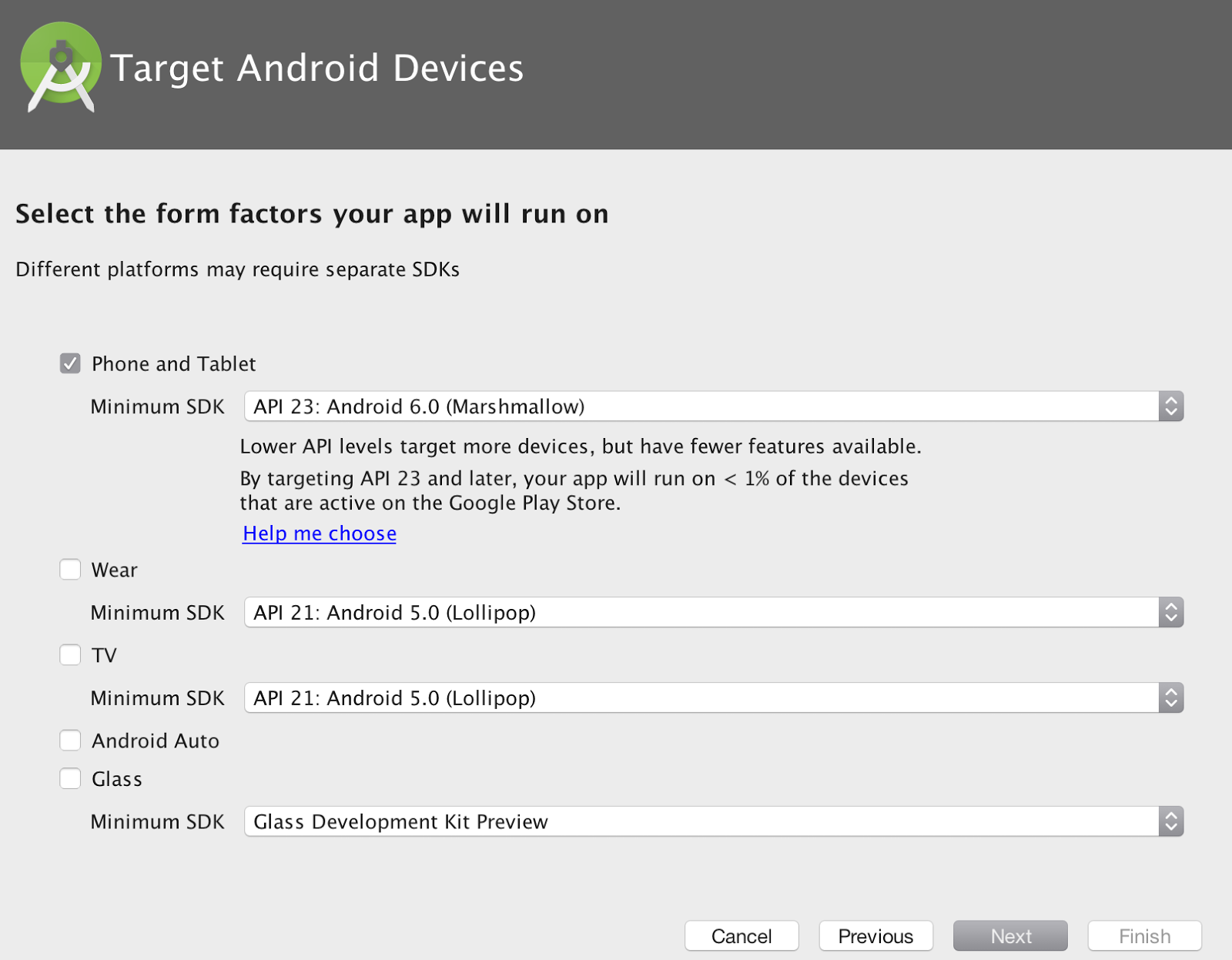Click the Android Auto label text
Screen dimensions: 1232x960
(156, 741)
